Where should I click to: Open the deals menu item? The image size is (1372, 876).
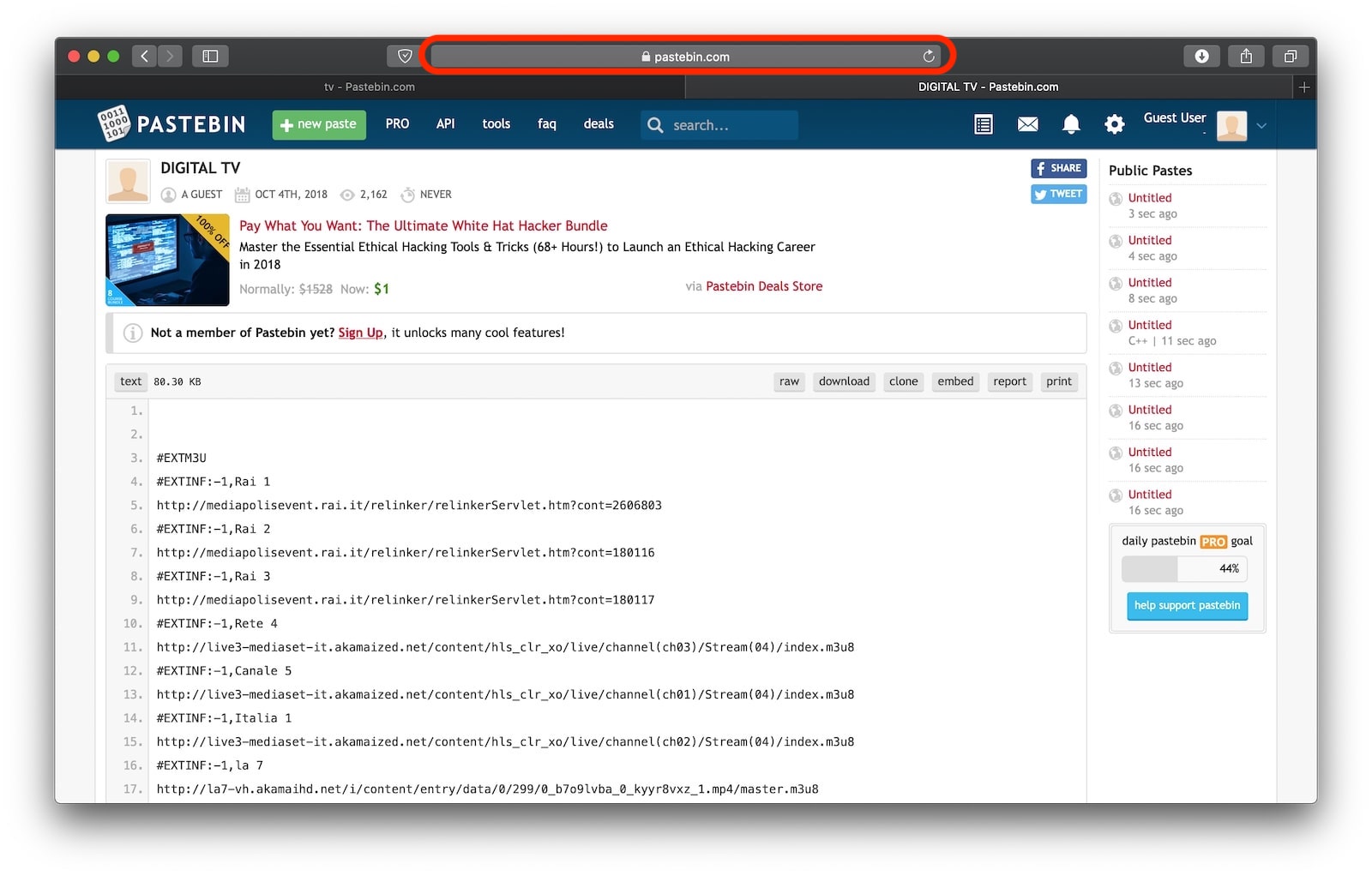tap(599, 124)
